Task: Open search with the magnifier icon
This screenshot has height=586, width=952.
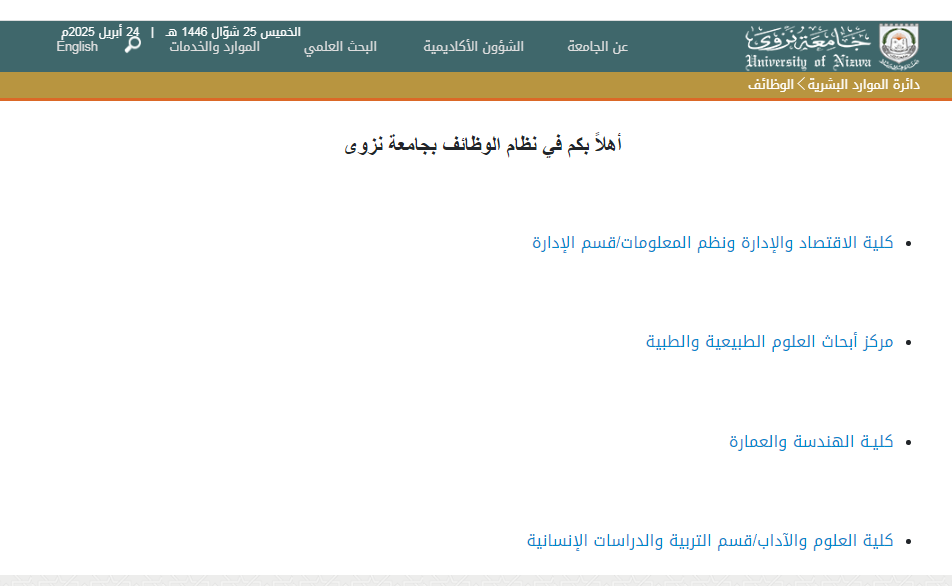Action: click(132, 44)
